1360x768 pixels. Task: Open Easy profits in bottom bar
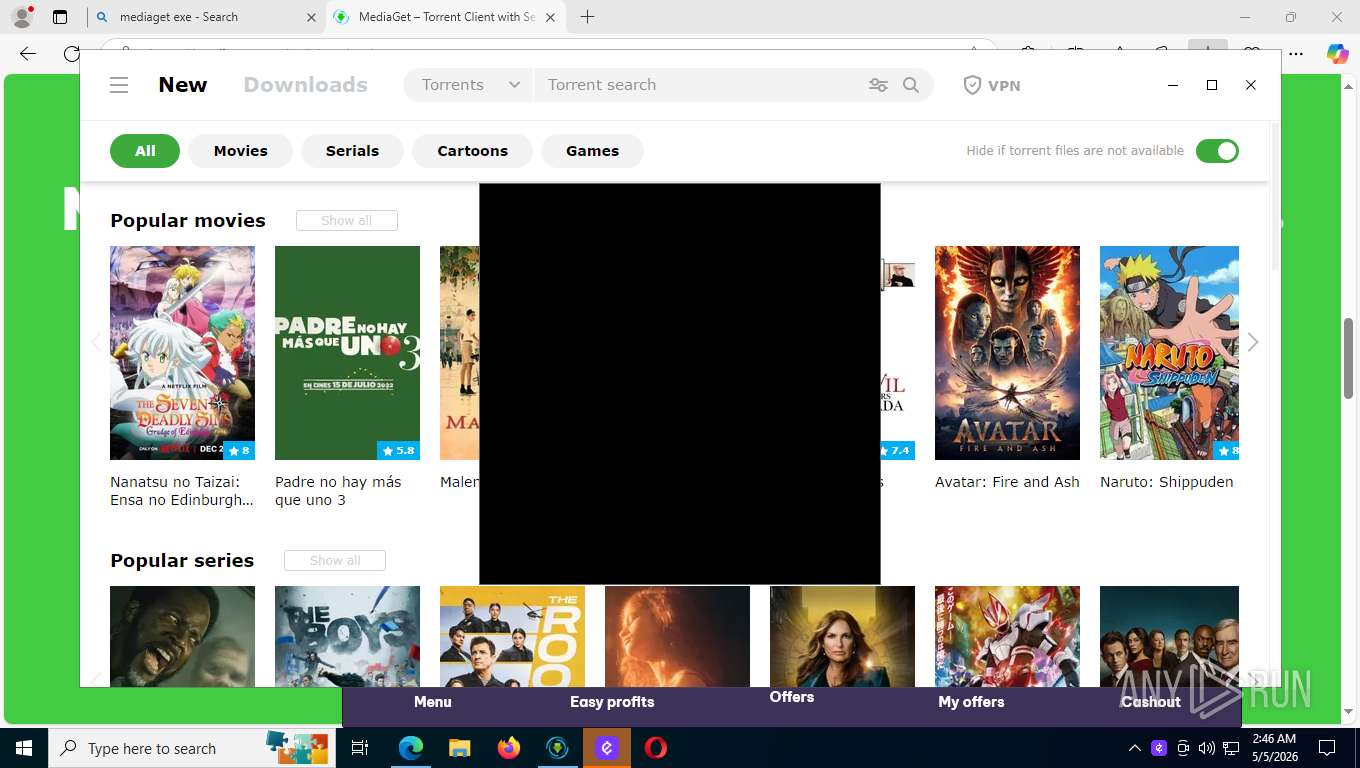click(612, 702)
